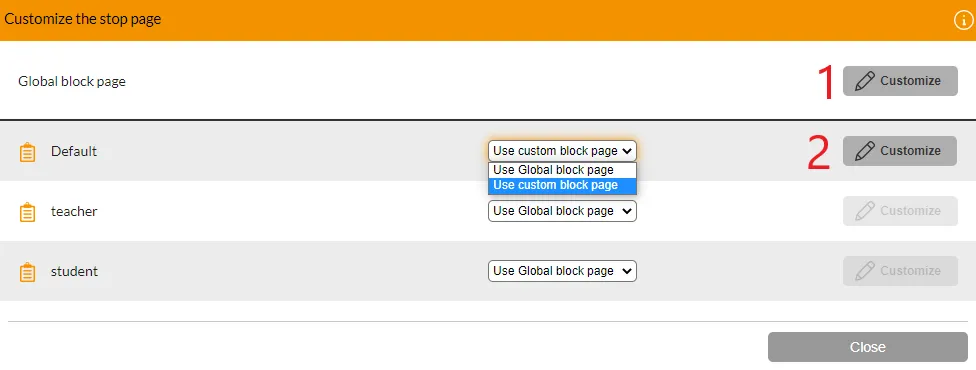Screen dimensions: 976x370
Task: Choose 'Use custom block page' highlighted option
Action: (562, 185)
